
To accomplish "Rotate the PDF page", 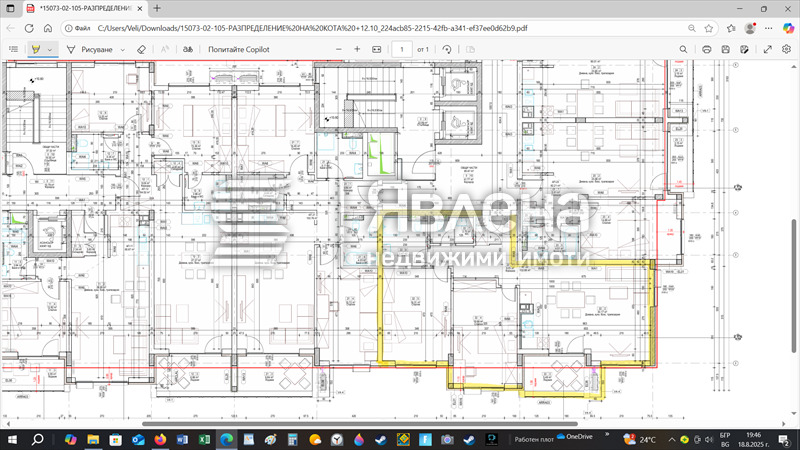I will pyautogui.click(x=447, y=49).
